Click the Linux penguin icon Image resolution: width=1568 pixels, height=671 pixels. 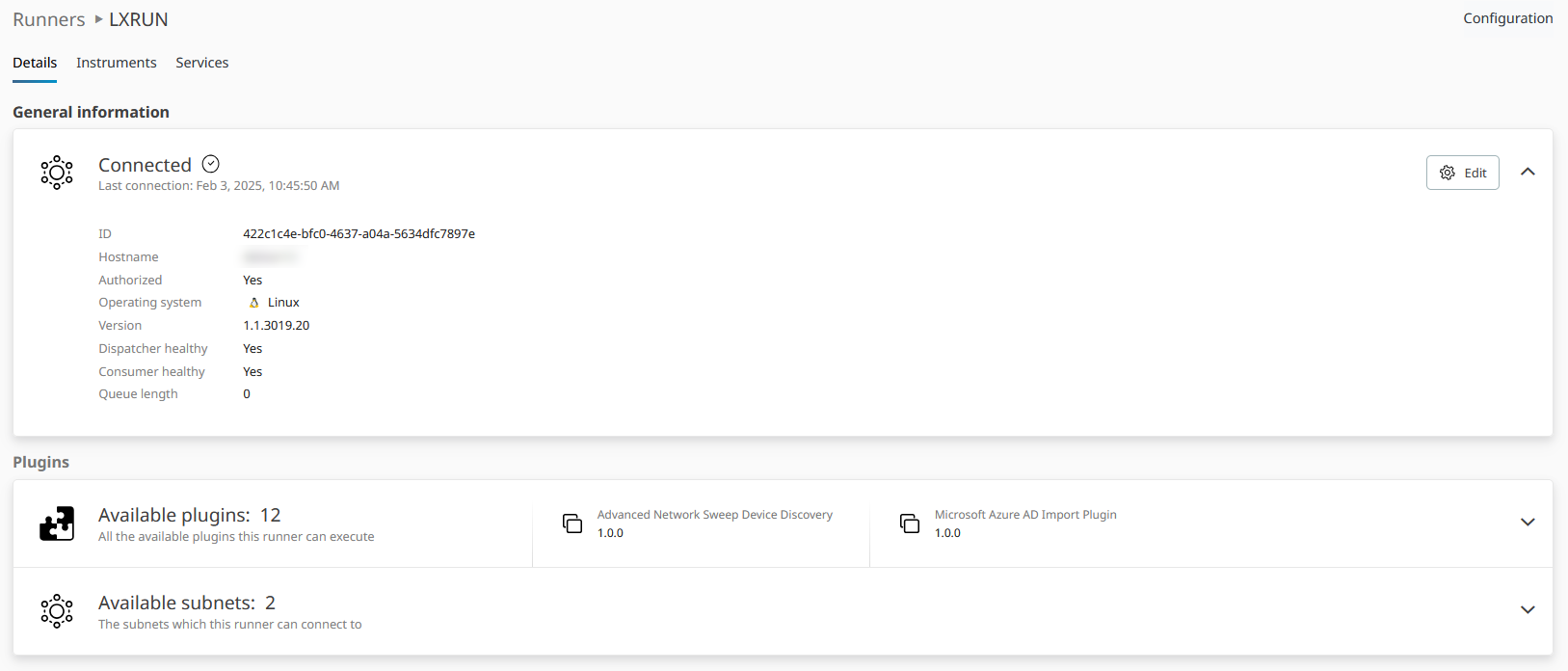click(x=253, y=303)
